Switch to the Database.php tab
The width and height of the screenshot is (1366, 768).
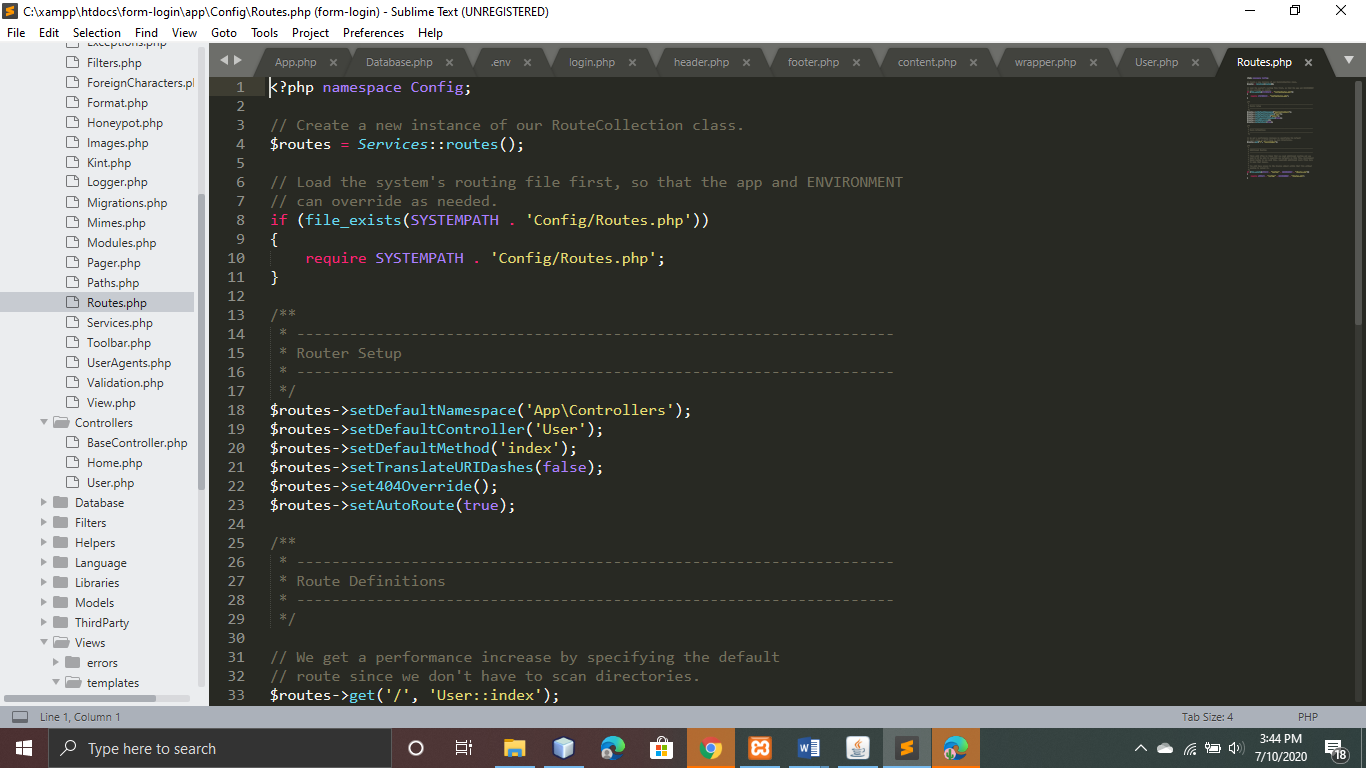(399, 62)
